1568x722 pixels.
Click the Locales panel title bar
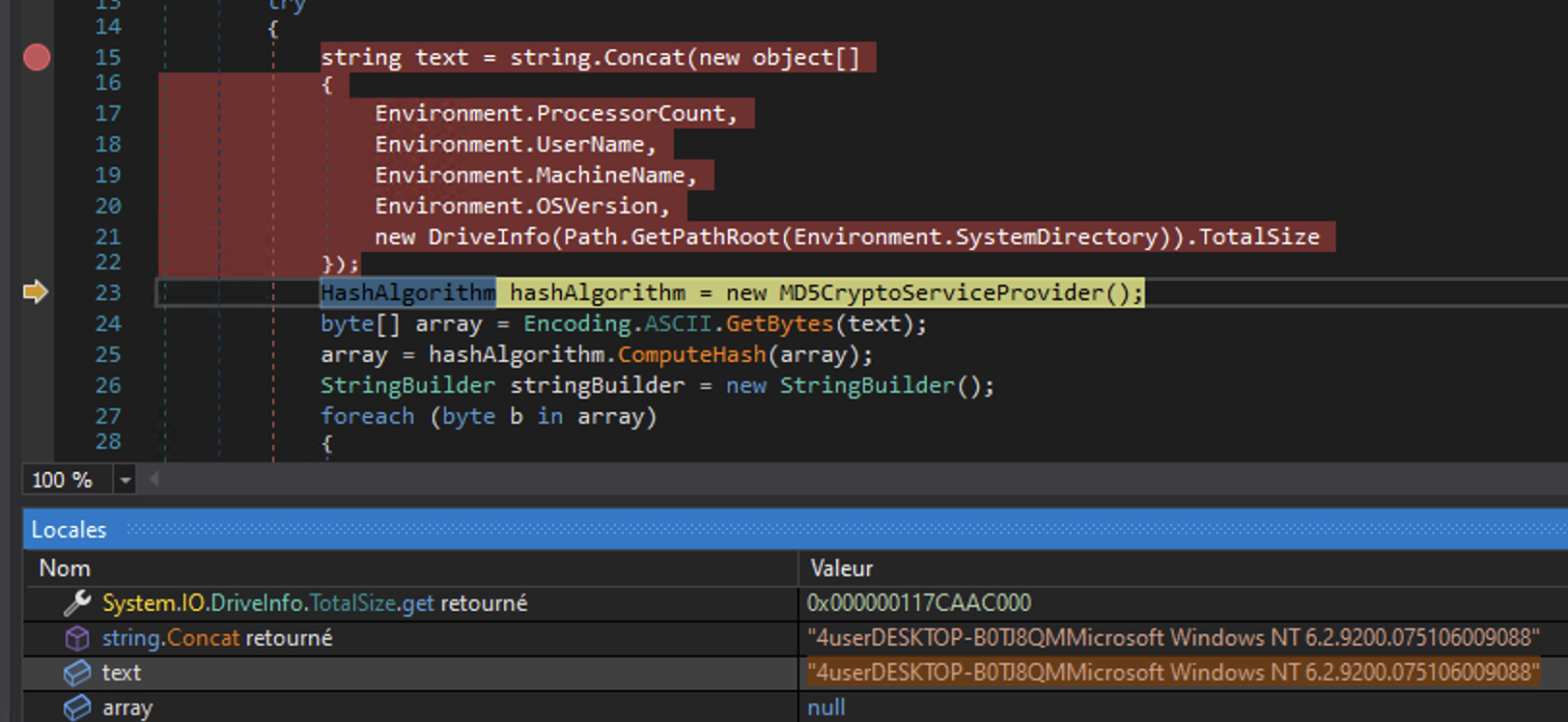[69, 529]
